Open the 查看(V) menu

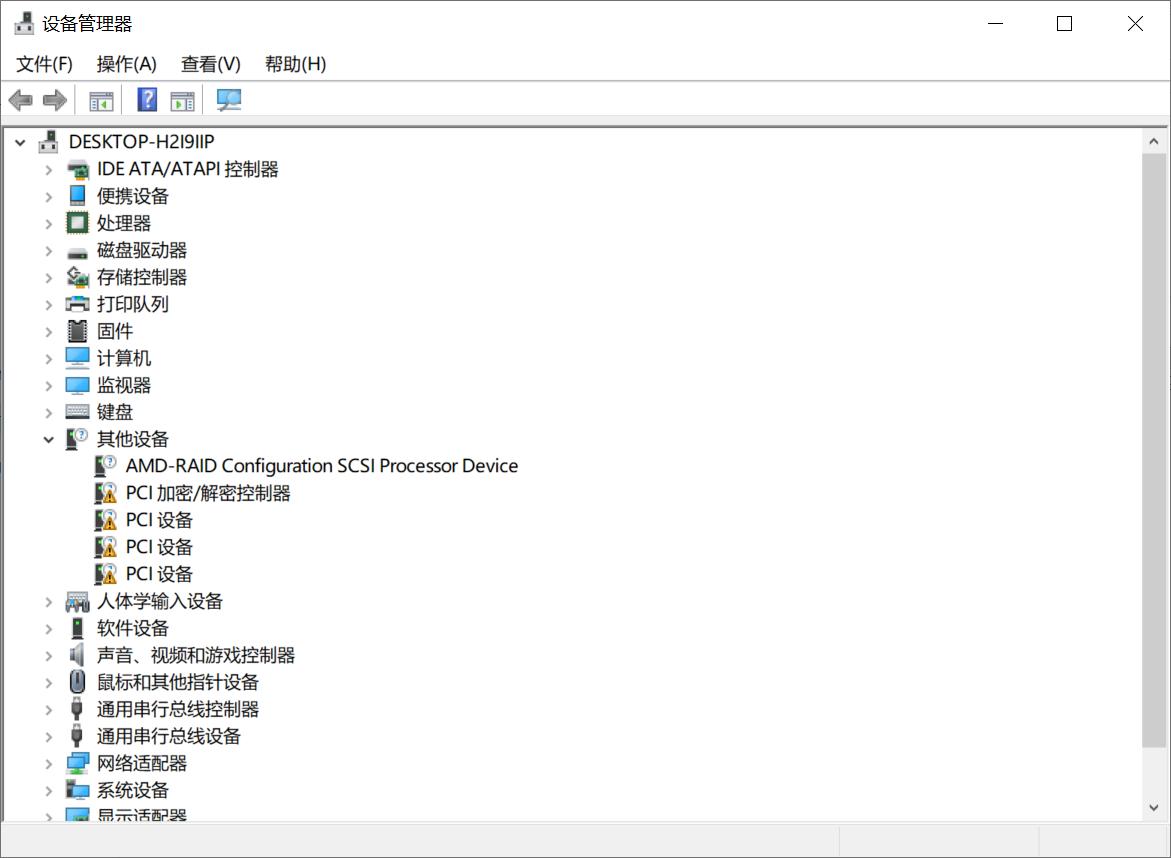coord(209,63)
